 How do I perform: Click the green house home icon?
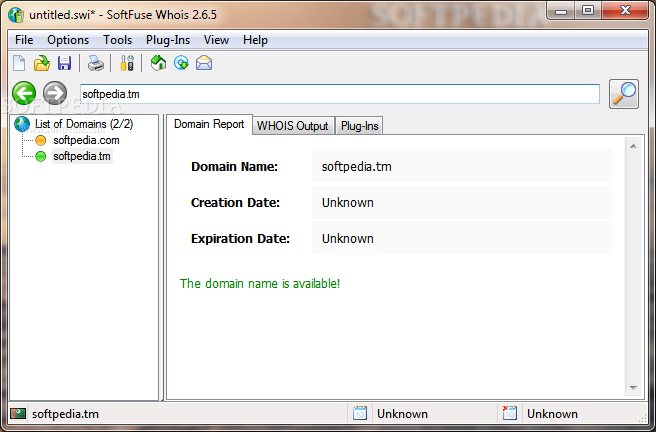coord(158,63)
